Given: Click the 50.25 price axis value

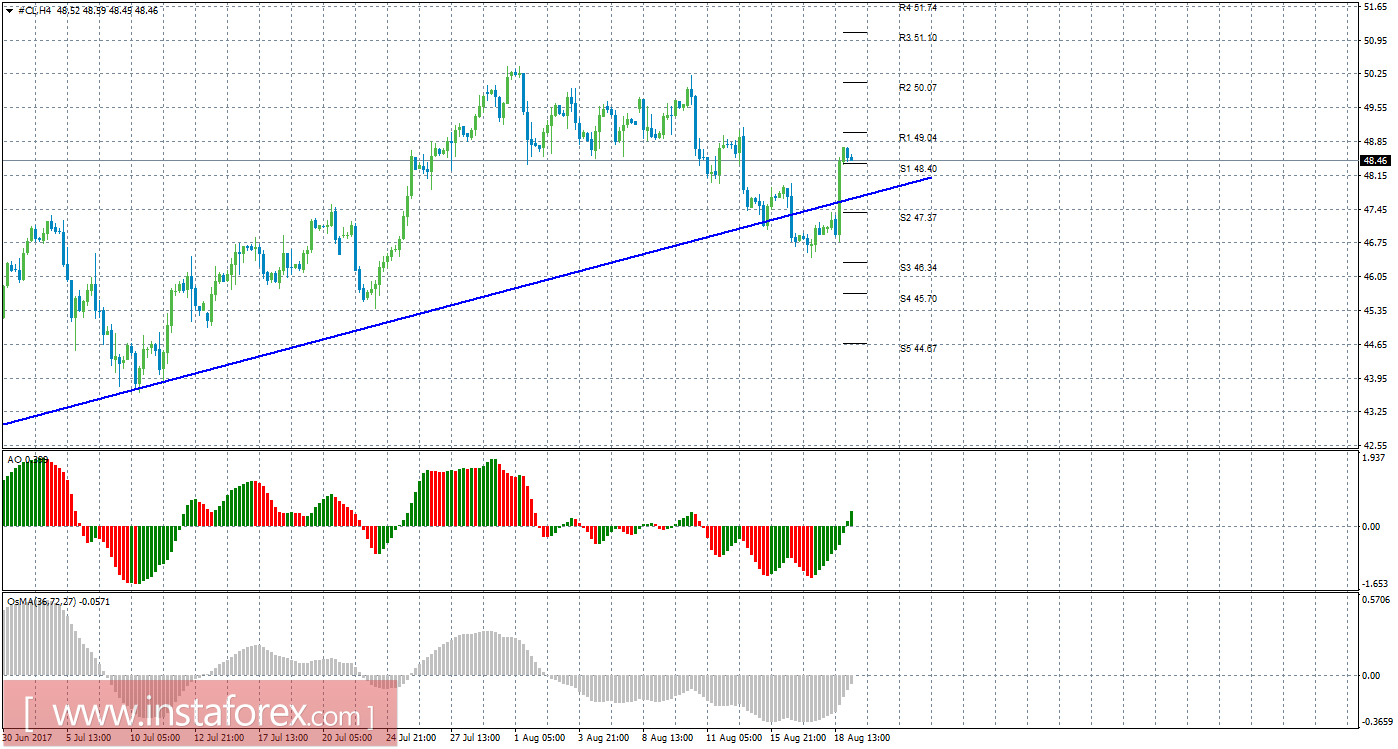Looking at the screenshot, I should tap(1375, 74).
